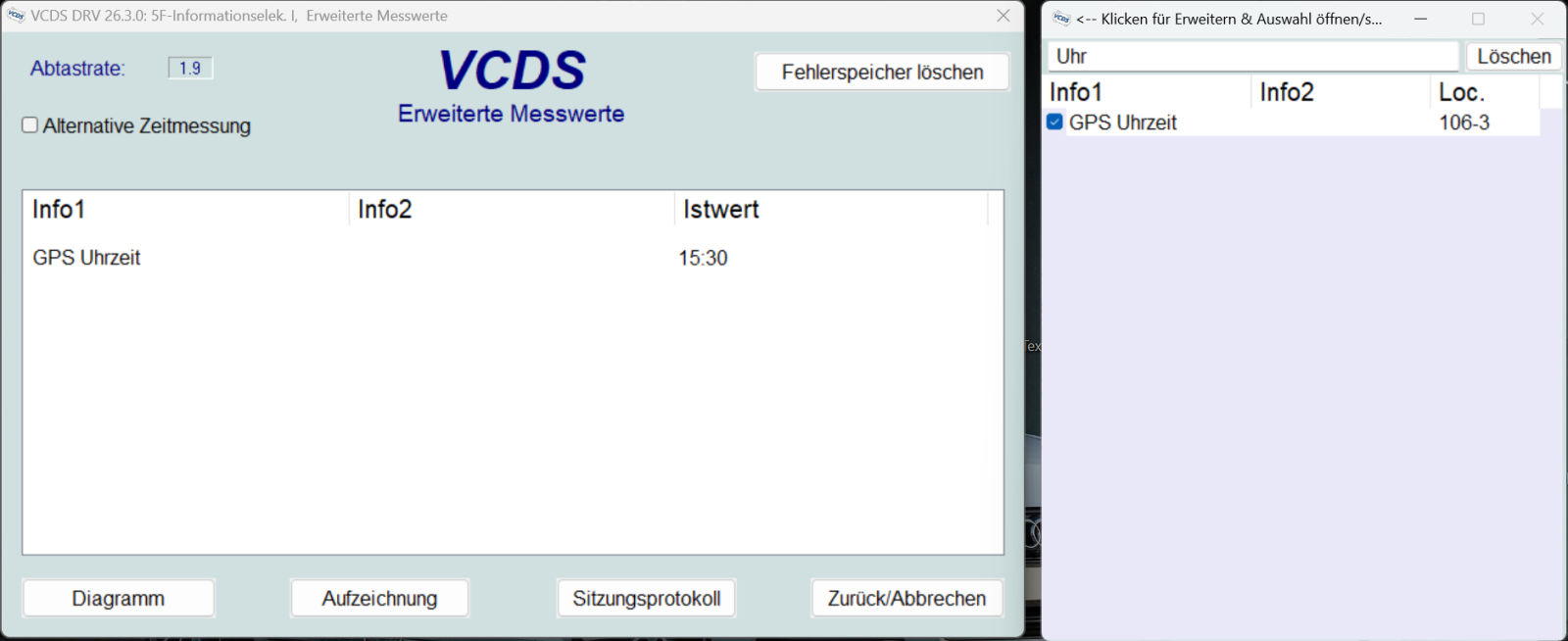Open Sitzungsprotokoll

pyautogui.click(x=647, y=598)
